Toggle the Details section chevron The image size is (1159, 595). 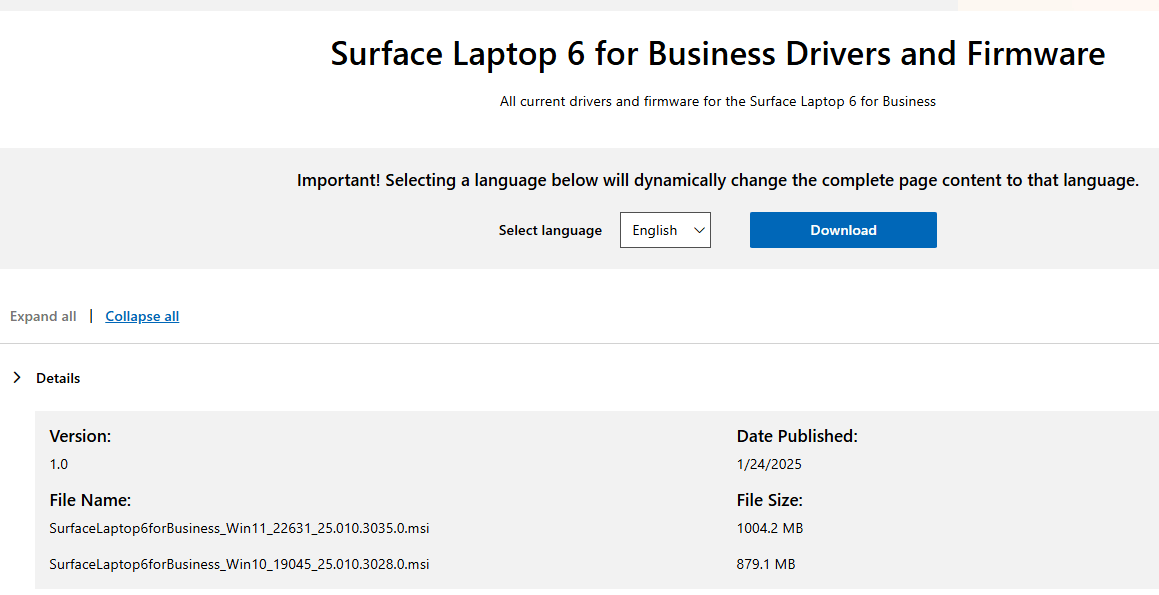pyautogui.click(x=17, y=378)
